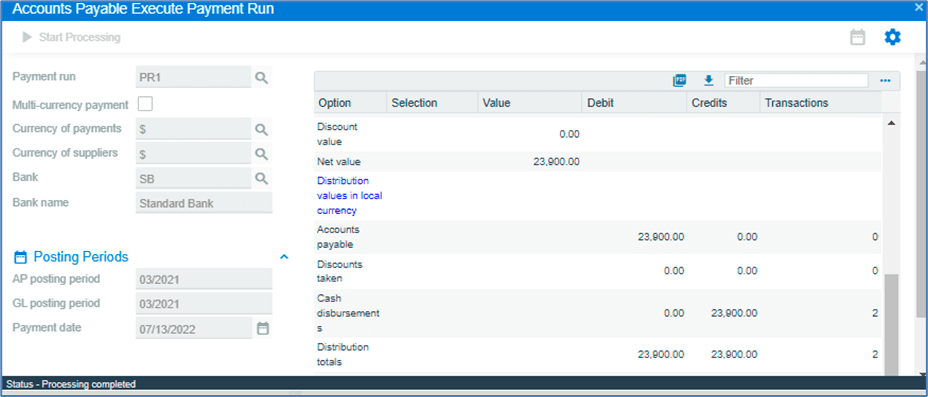Click the Currency of suppliers search icon
Screen dimensions: 928x397
coord(262,153)
